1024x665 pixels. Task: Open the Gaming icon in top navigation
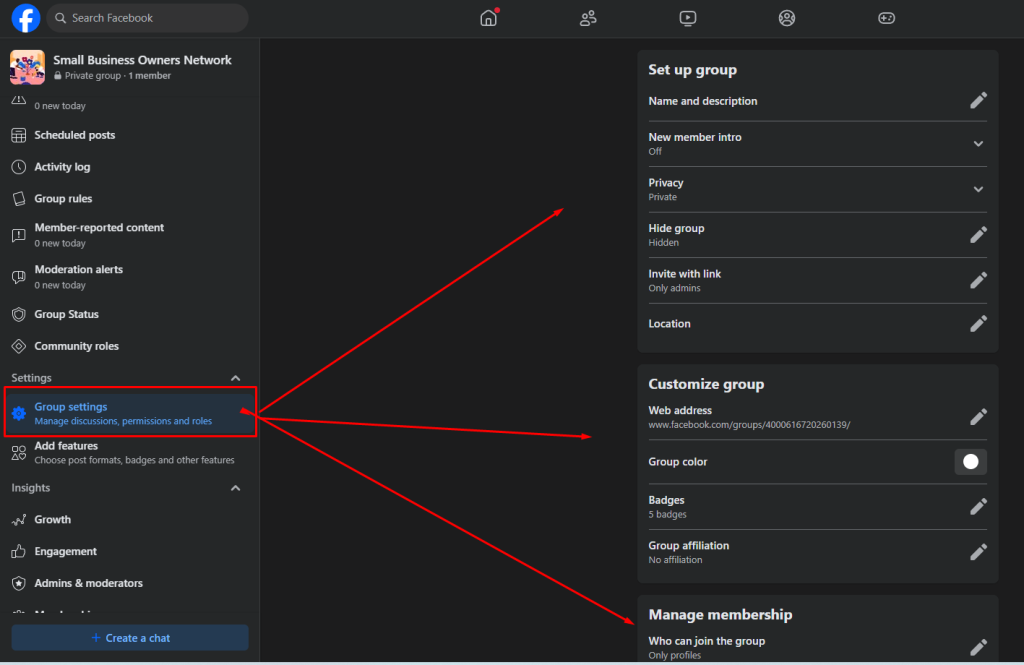coord(886,17)
